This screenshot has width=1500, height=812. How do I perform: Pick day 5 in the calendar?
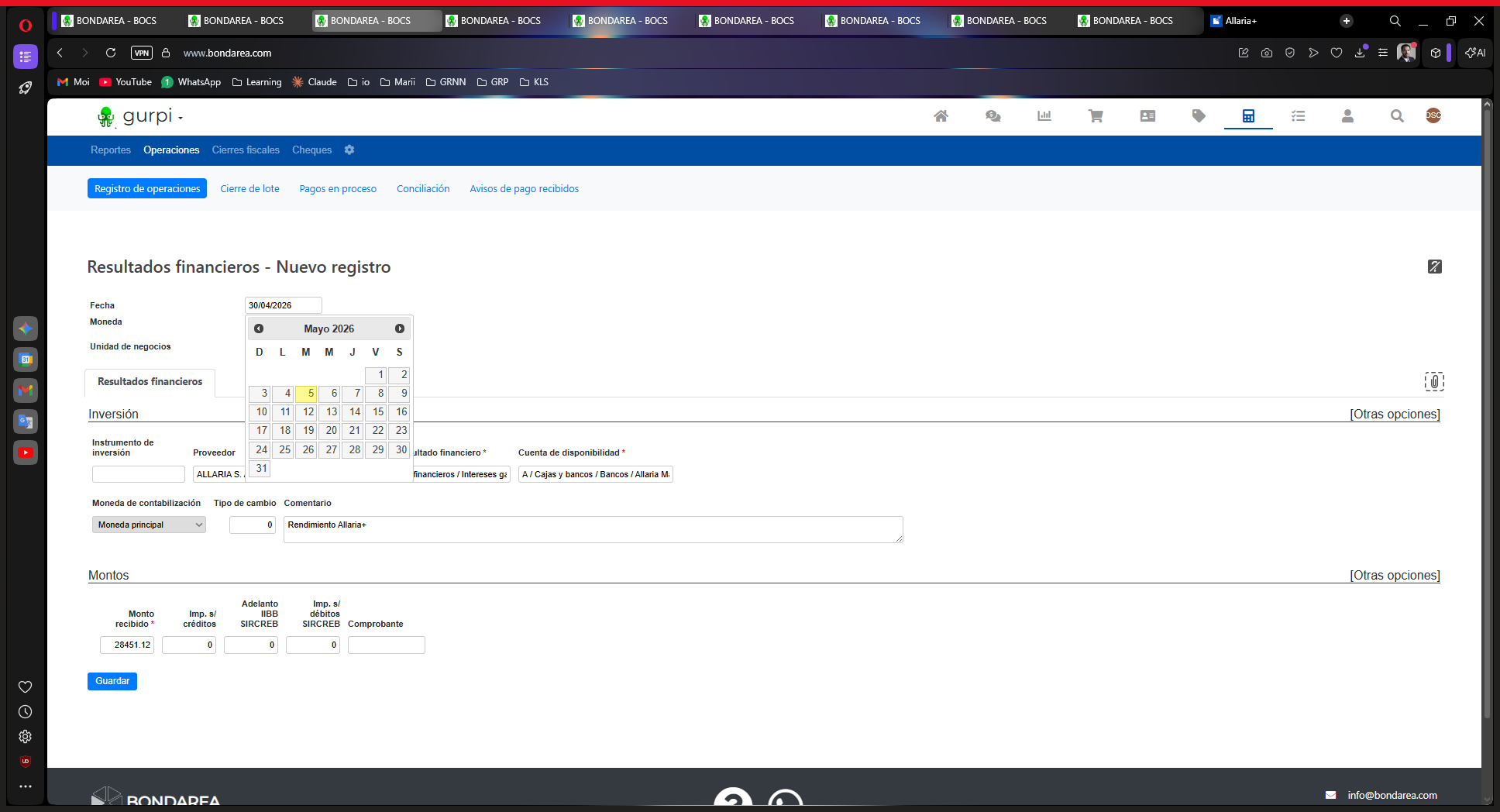click(306, 394)
